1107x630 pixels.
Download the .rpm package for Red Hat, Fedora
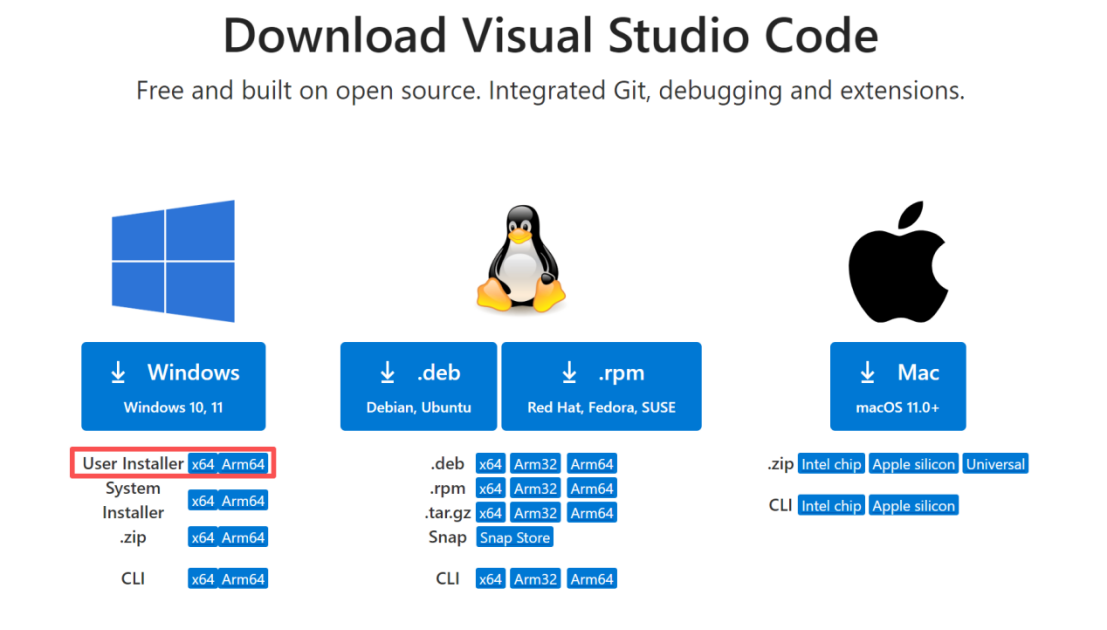(602, 386)
